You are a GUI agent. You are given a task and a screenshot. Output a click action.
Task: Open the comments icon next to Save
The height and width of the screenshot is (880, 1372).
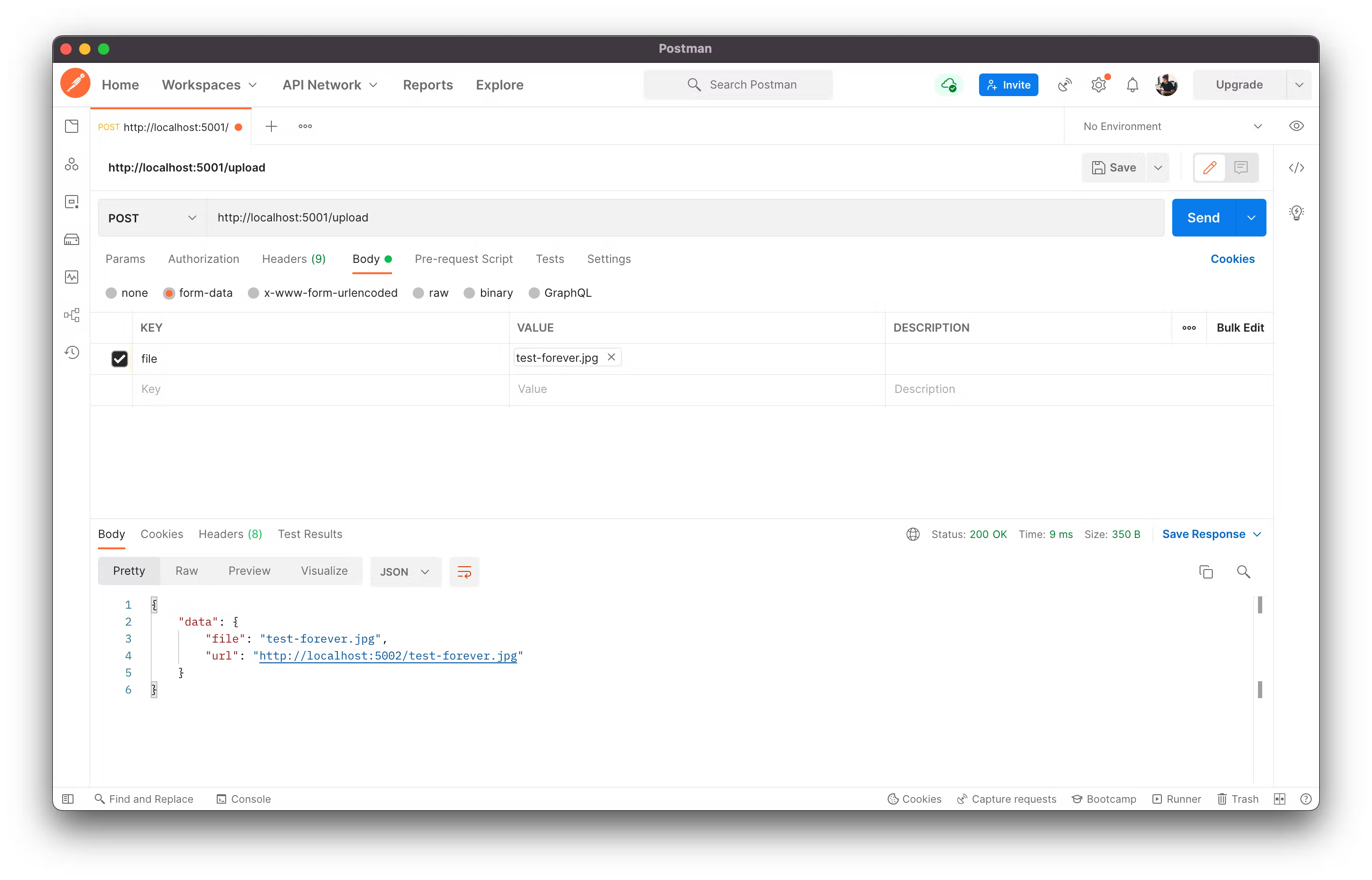click(1241, 167)
